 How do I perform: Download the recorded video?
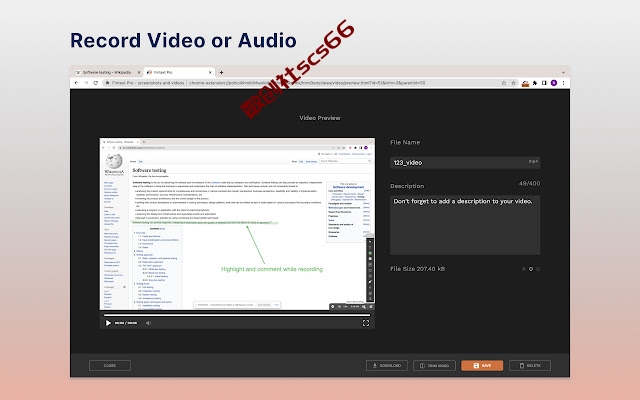pyautogui.click(x=387, y=365)
